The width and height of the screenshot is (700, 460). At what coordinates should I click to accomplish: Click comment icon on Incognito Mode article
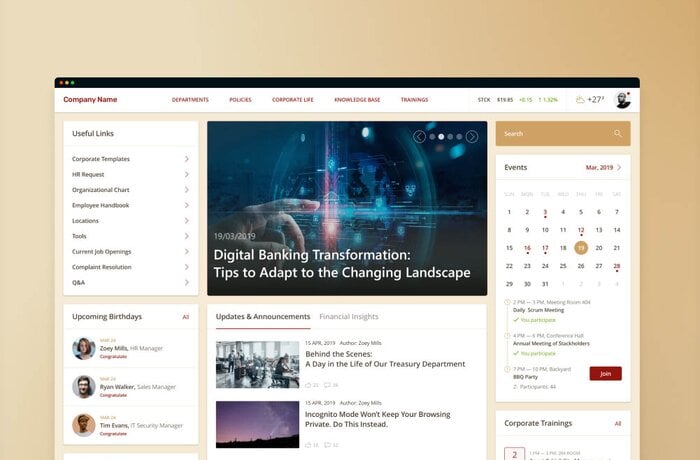[x=327, y=445]
